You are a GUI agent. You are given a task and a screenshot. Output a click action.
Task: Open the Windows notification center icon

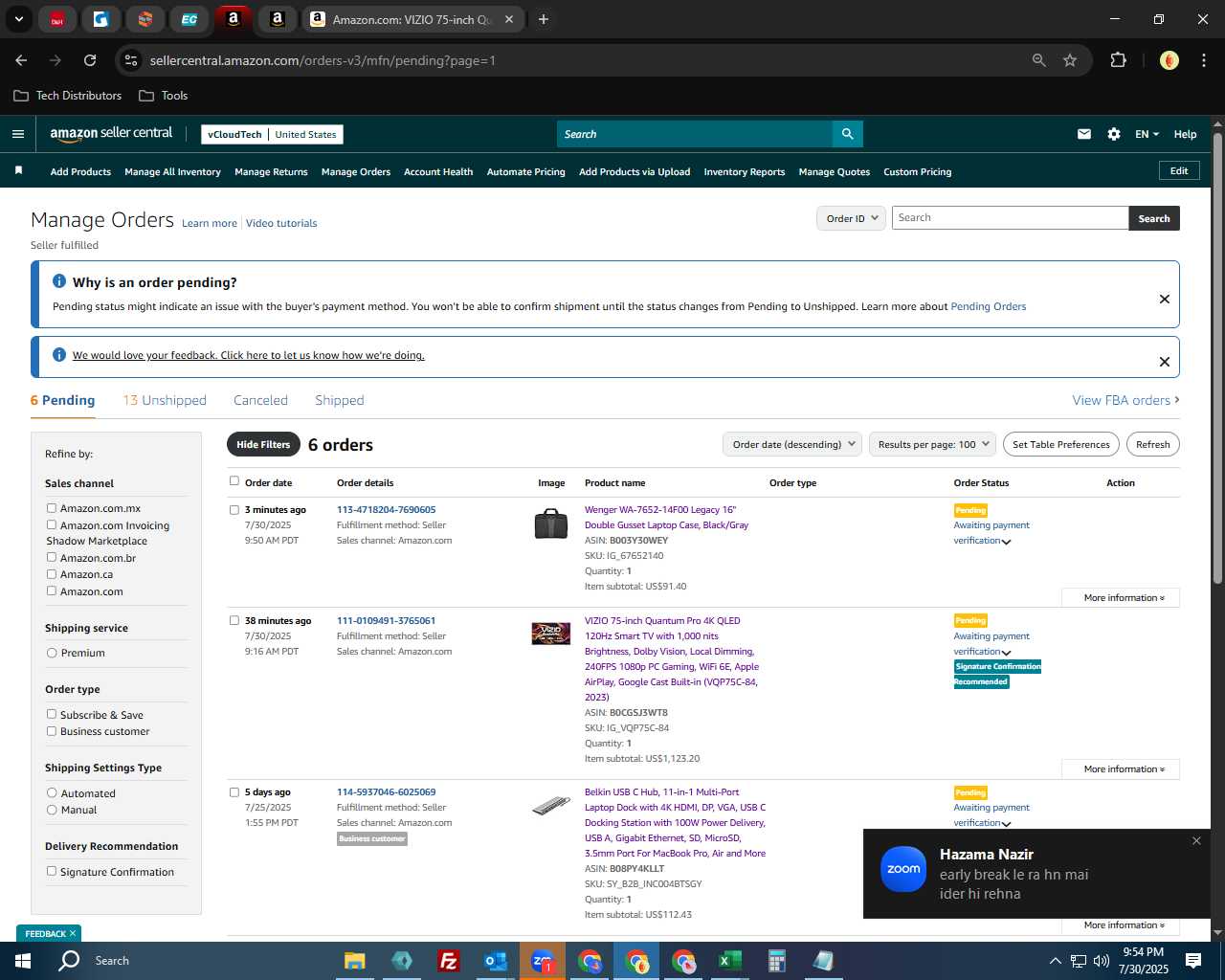pyautogui.click(x=1193, y=961)
